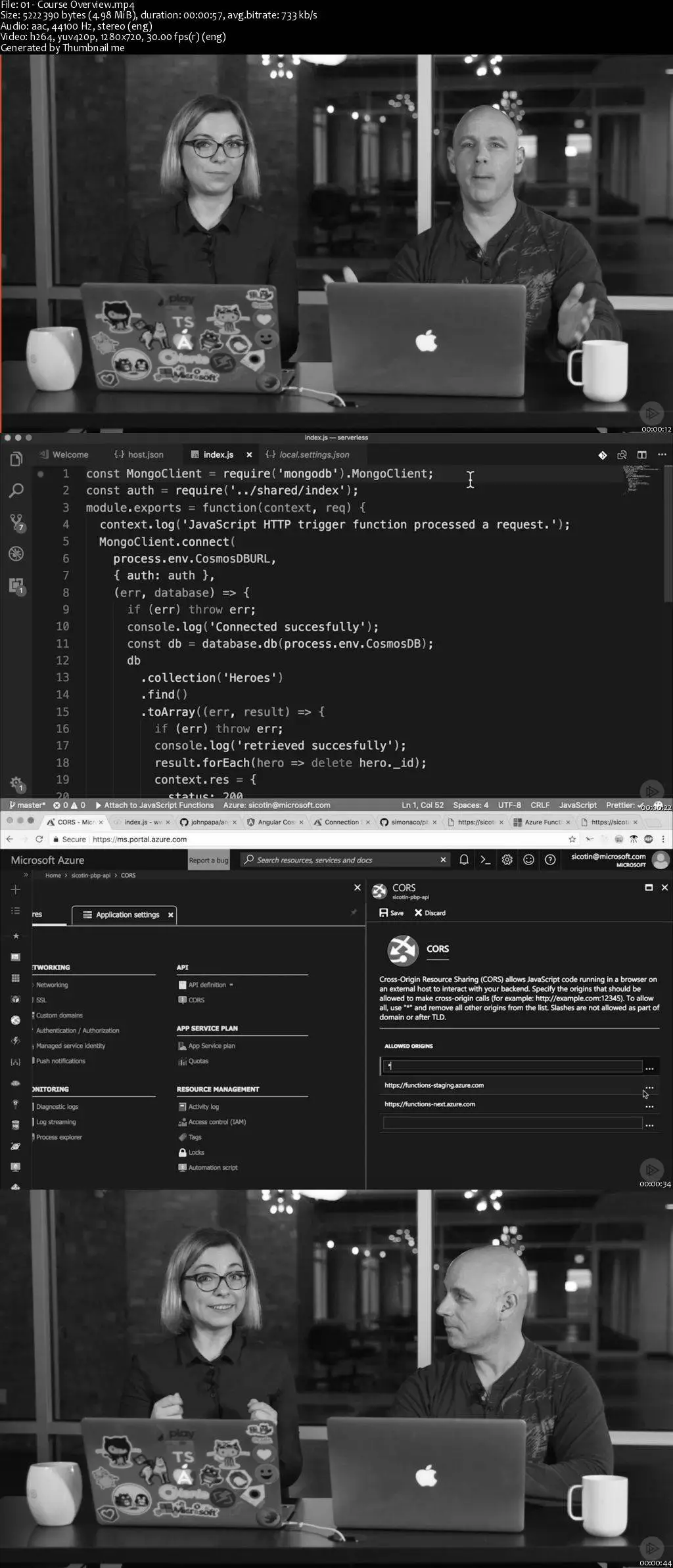Switch to the Welcome editor tab
The width and height of the screenshot is (673, 1568).
(64, 455)
